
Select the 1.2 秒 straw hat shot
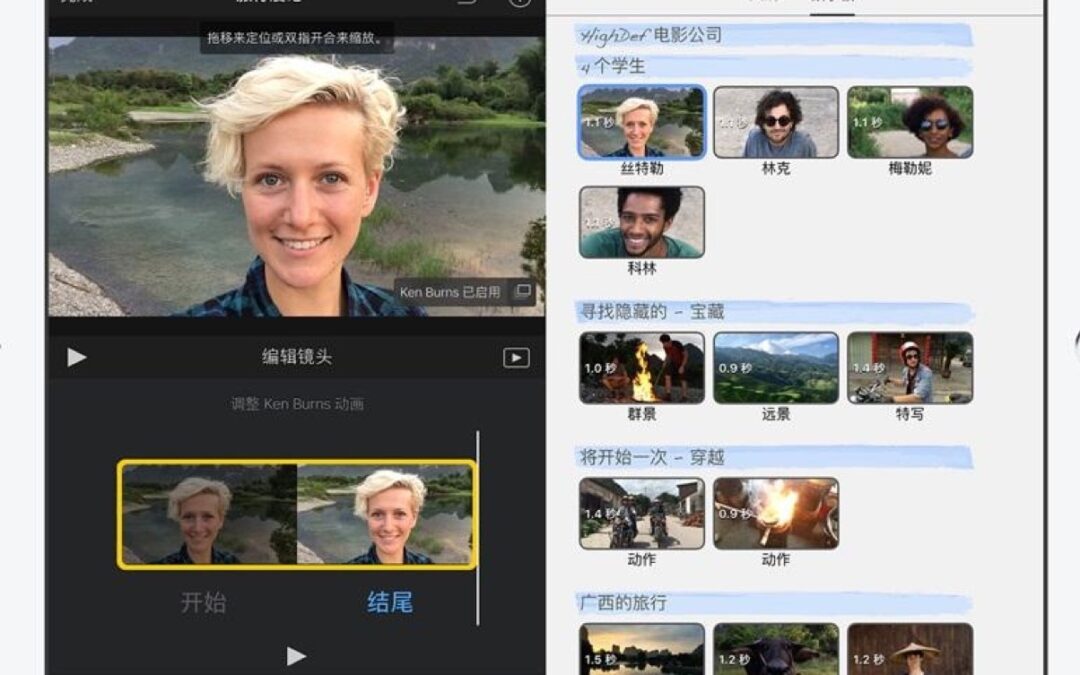click(910, 649)
